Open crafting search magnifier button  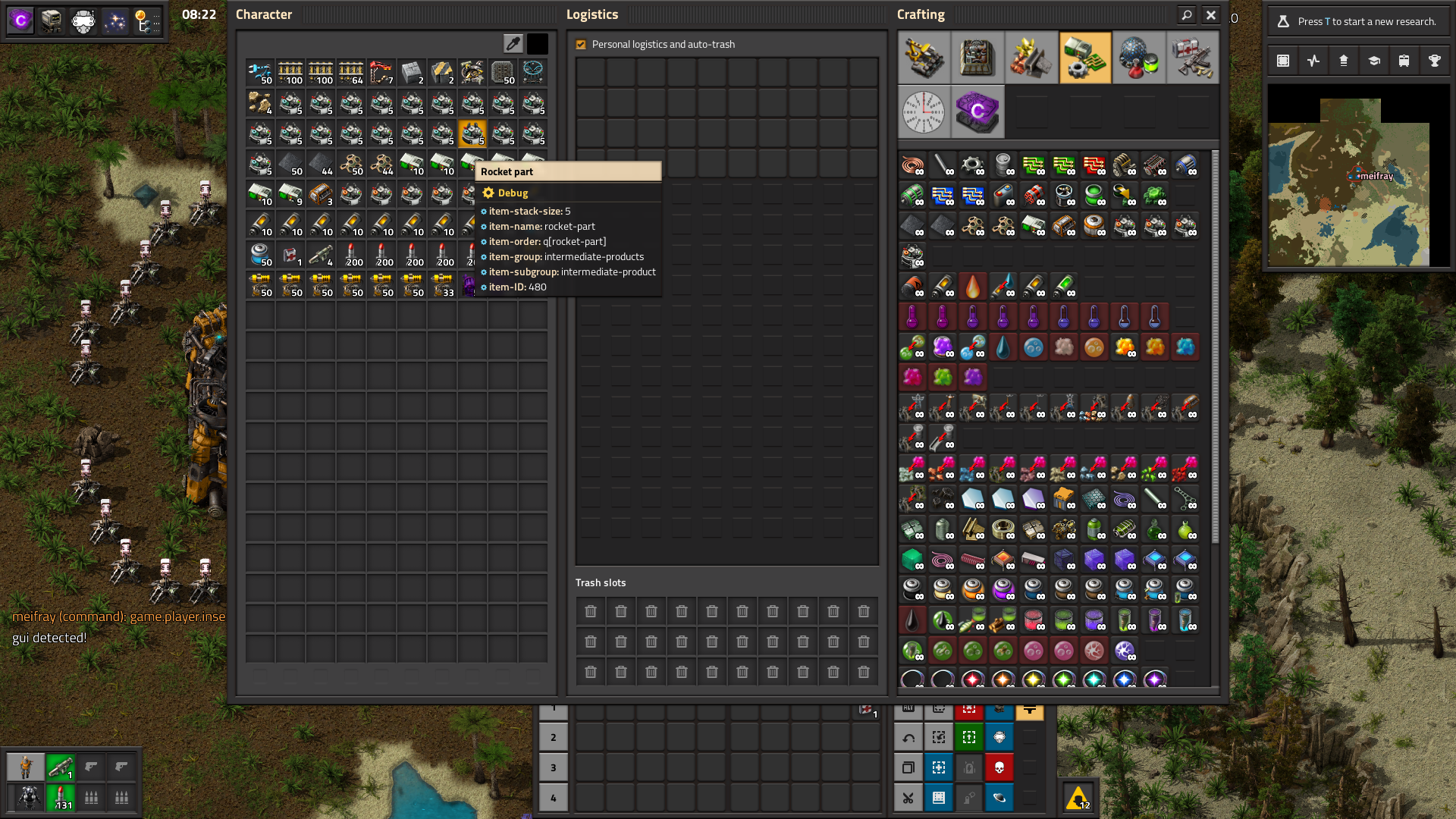click(1187, 14)
